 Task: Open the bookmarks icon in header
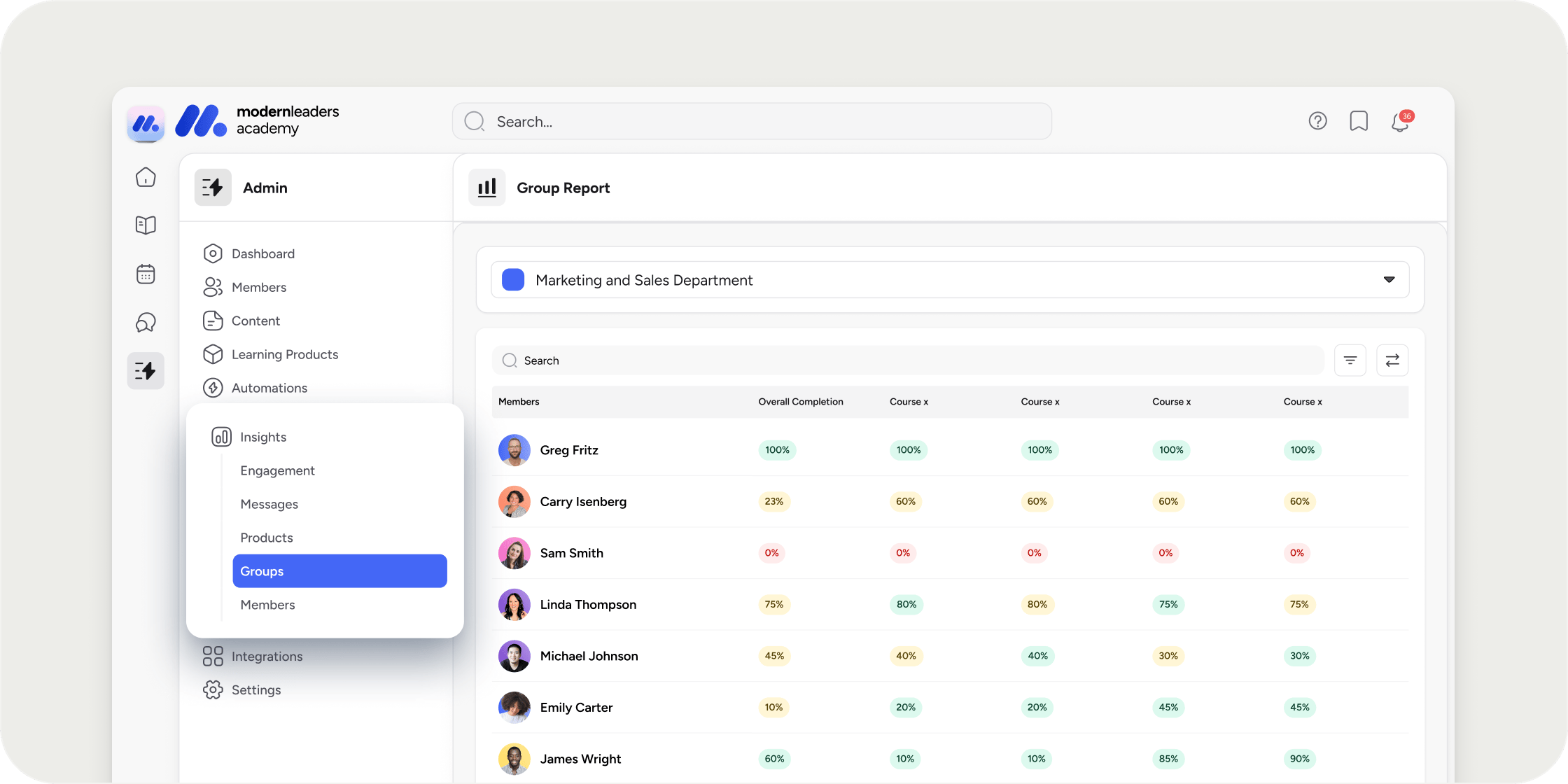[x=1359, y=121]
